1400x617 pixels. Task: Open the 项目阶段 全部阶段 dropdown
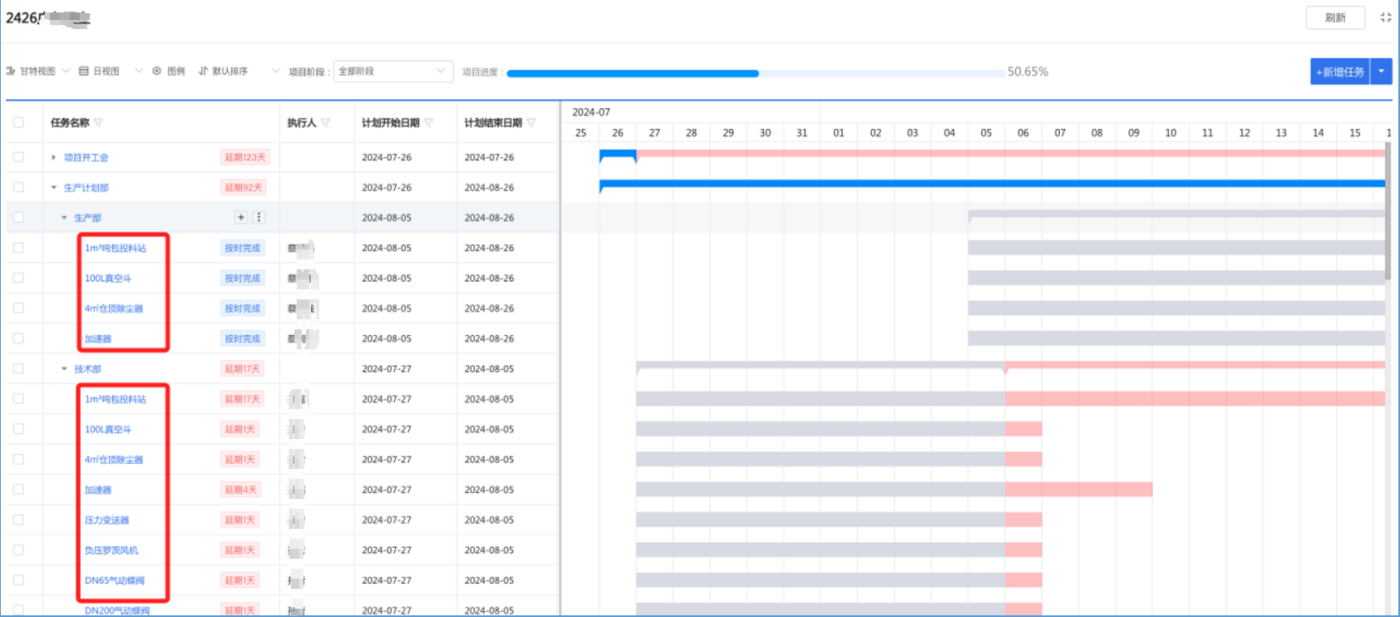(x=393, y=72)
